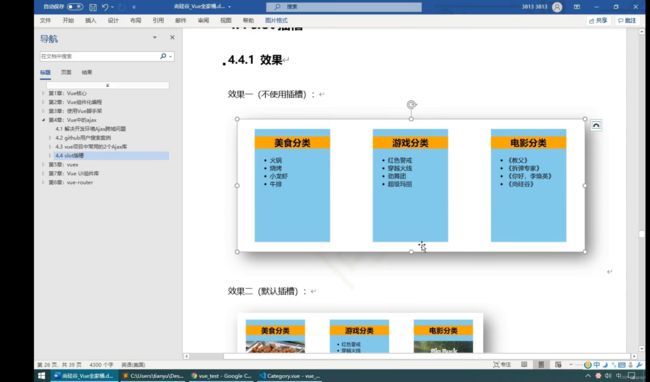Open the document title dropdown arrow
The height and width of the screenshot is (382, 650).
(229, 7)
